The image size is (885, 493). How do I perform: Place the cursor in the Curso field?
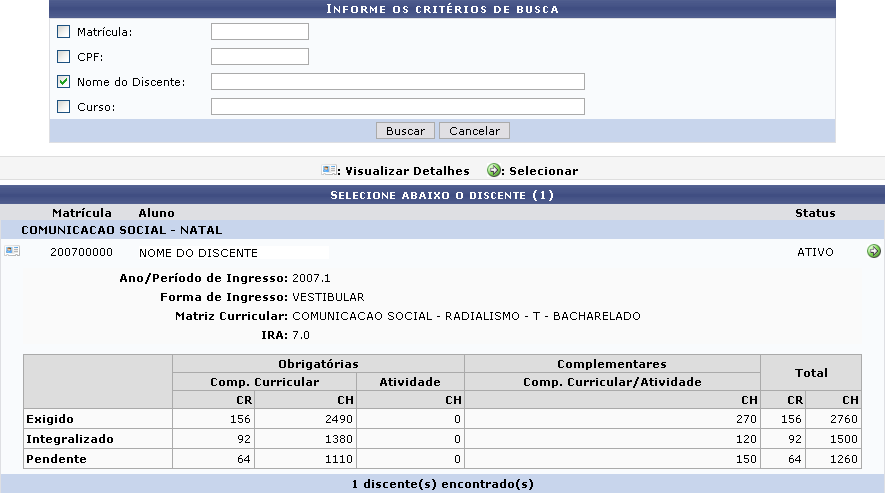pos(397,107)
